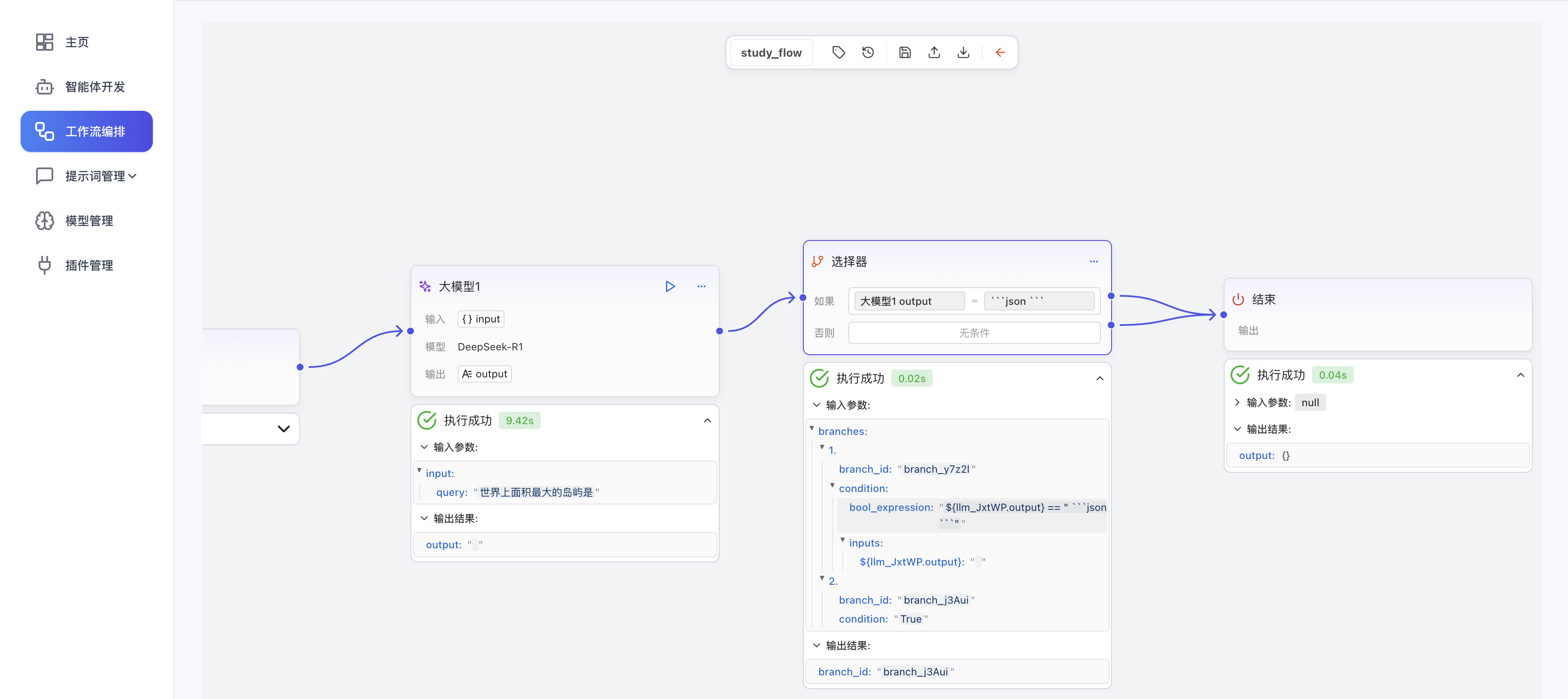This screenshot has width=1568, height=699.
Task: Run the 大模型1 node play button
Action: click(669, 286)
